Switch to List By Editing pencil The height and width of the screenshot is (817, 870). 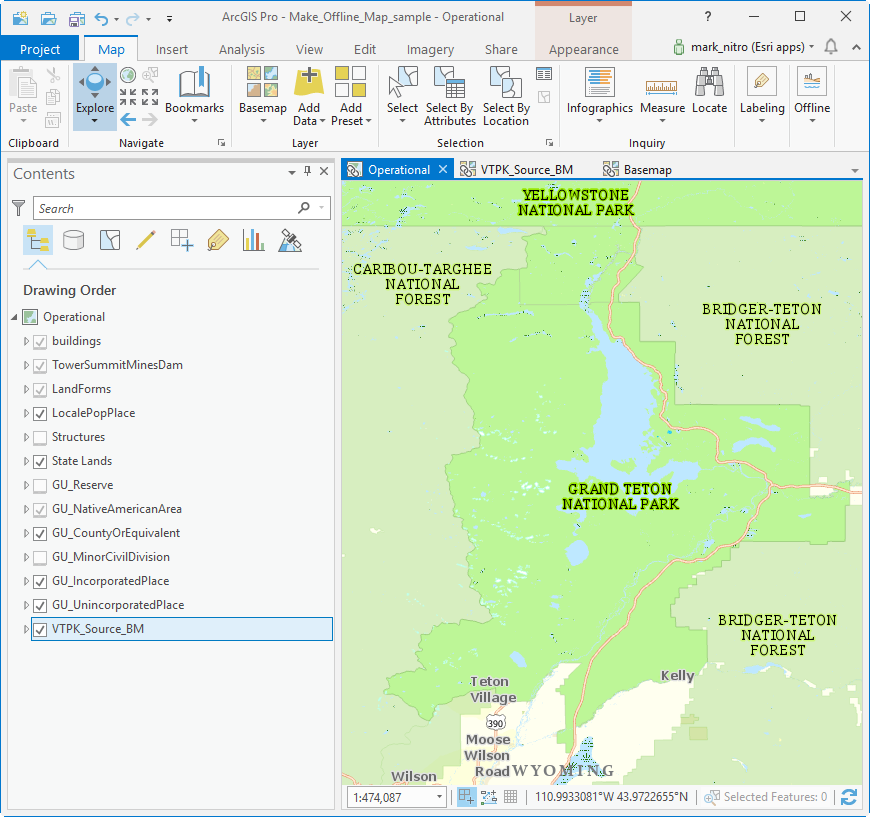(x=145, y=240)
